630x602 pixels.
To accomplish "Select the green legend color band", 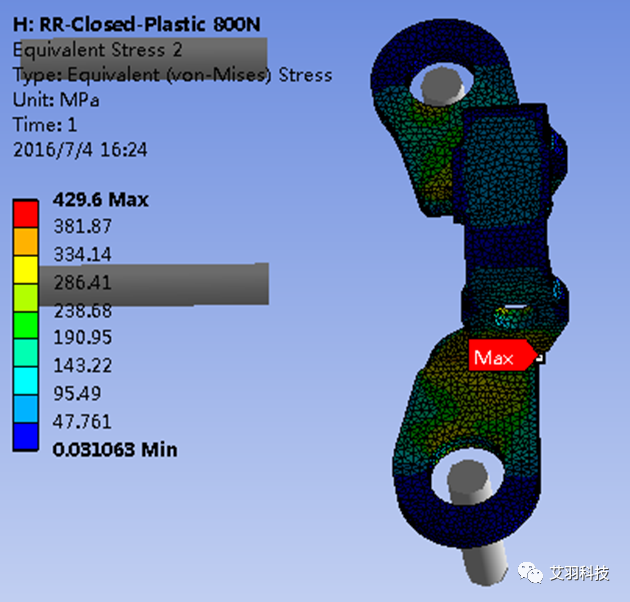I will pos(26,325).
